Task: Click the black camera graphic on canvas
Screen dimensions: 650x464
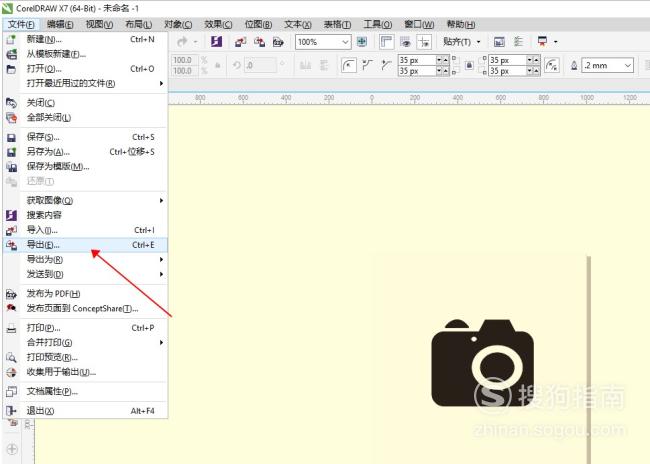Action: tap(483, 363)
